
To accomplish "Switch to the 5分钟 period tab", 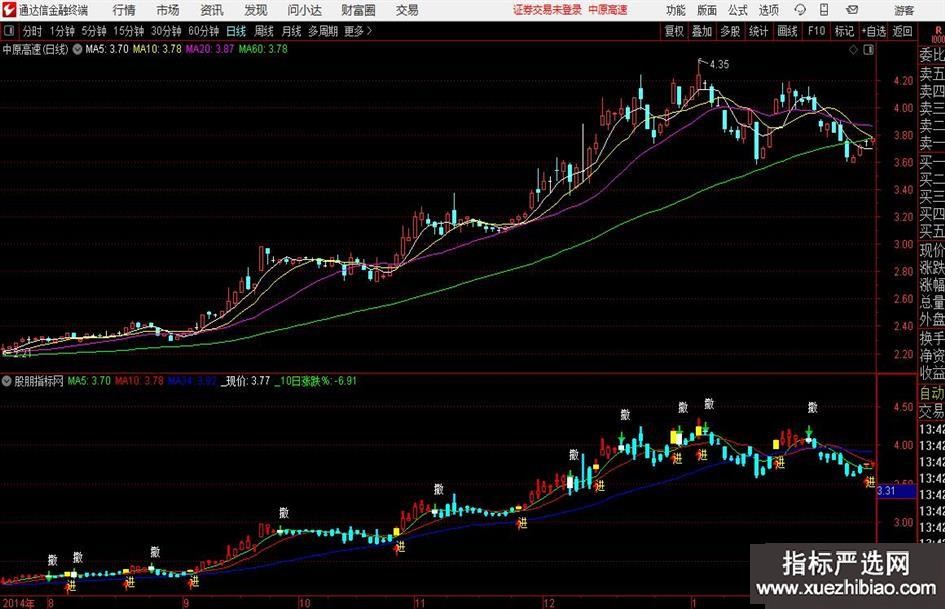I will point(94,31).
